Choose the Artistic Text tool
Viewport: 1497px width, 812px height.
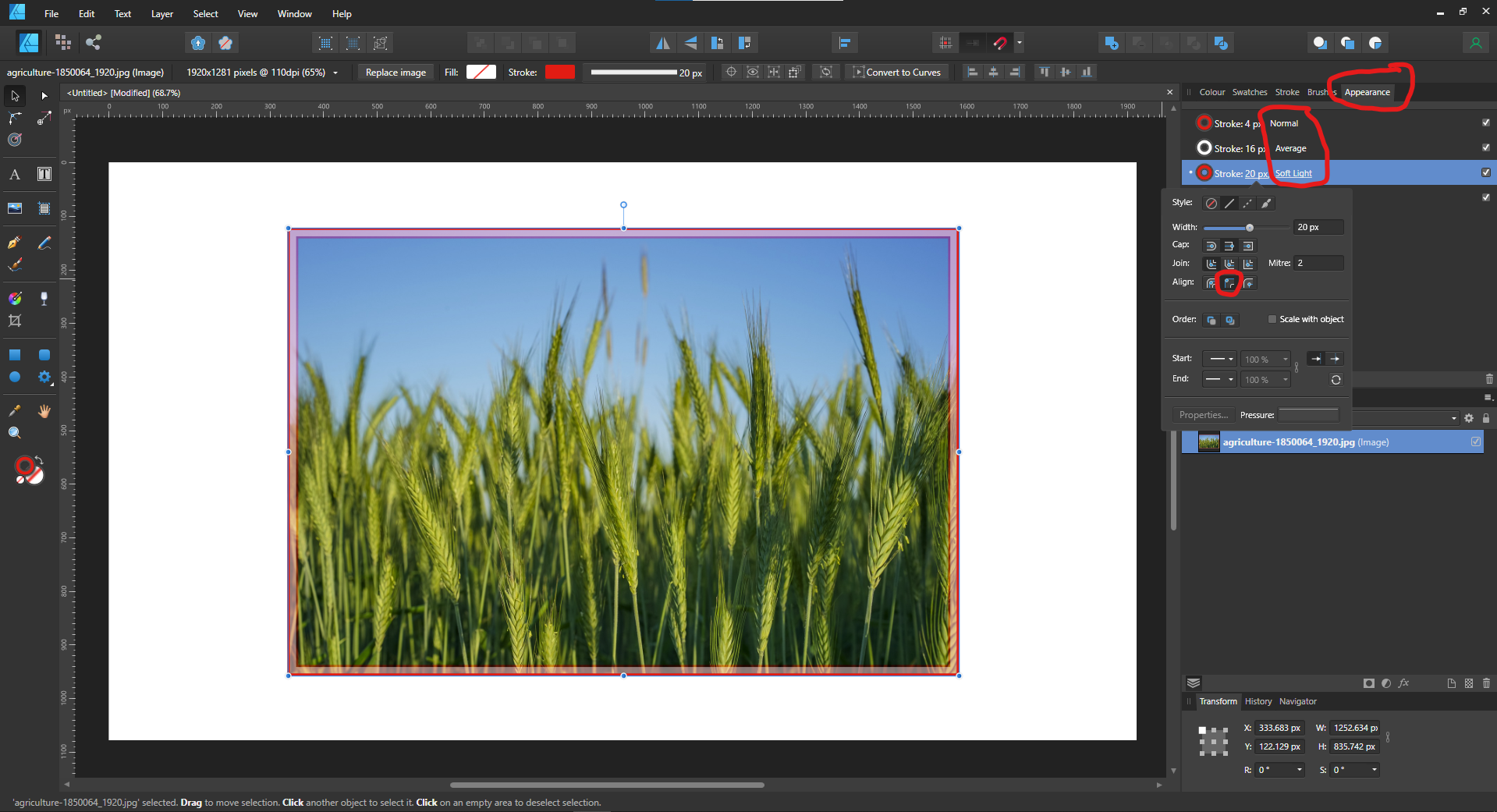coord(15,175)
